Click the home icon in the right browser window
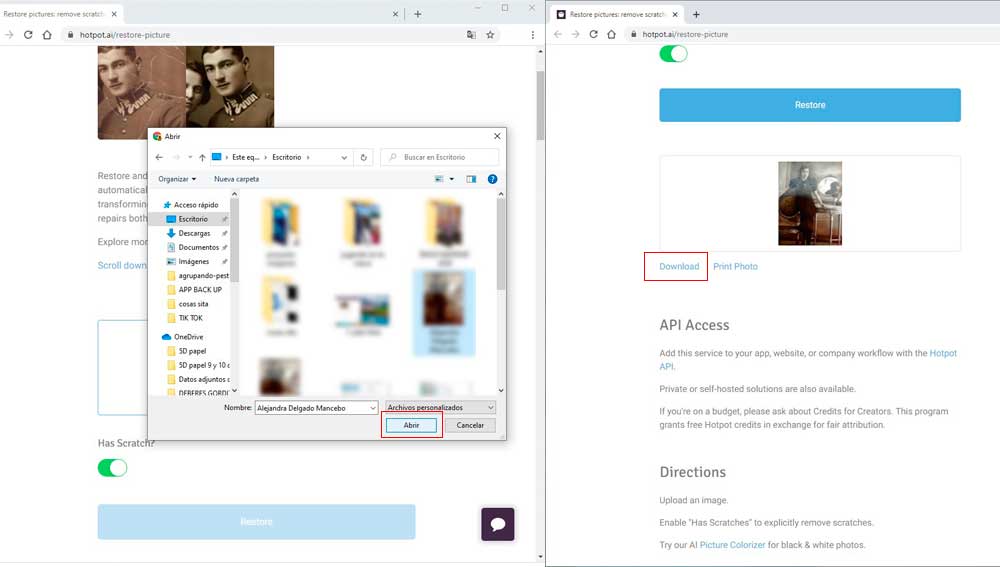 pos(612,34)
